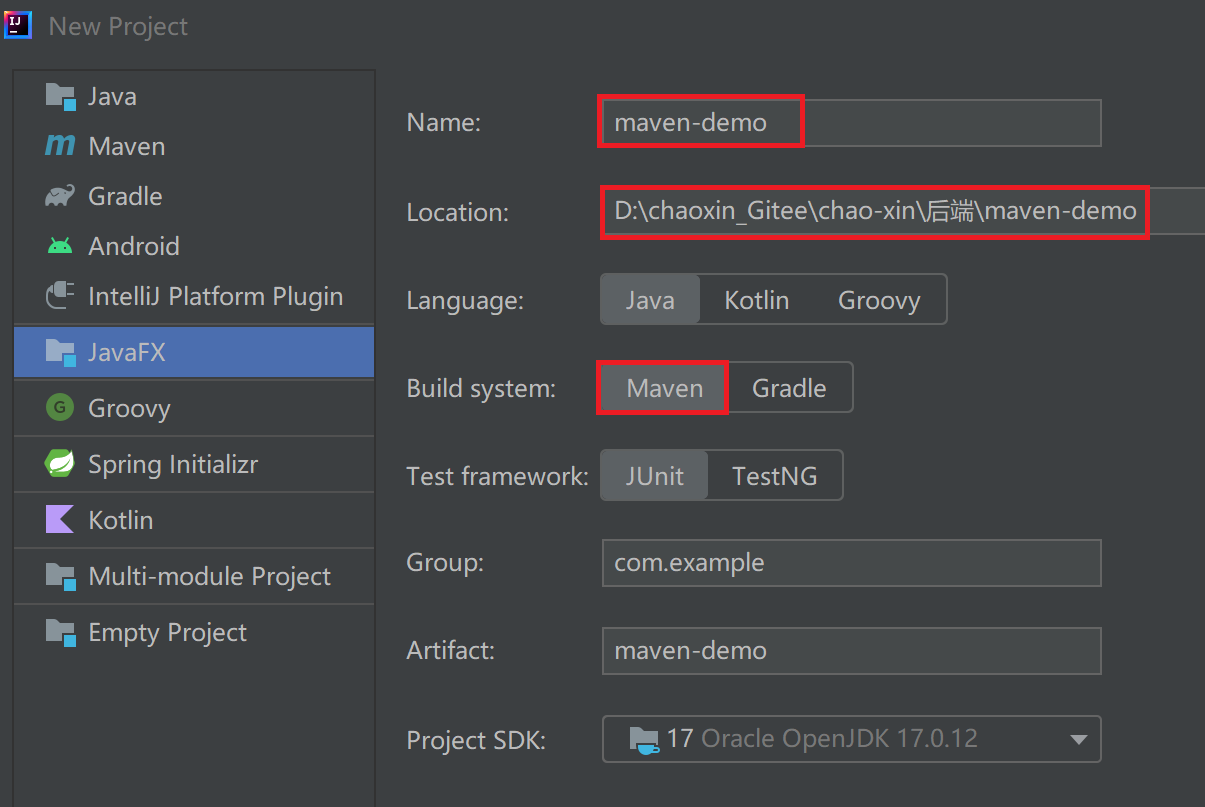Viewport: 1205px width, 807px height.
Task: Click the Groovy green circle icon
Action: 60,408
